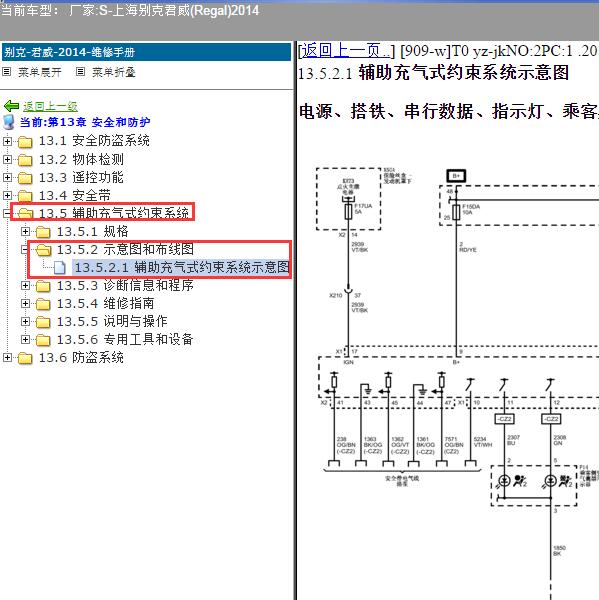The image size is (599, 600).
Task: Collapse the 13.5.2 示意图和布线图 node
Action: coord(25,249)
